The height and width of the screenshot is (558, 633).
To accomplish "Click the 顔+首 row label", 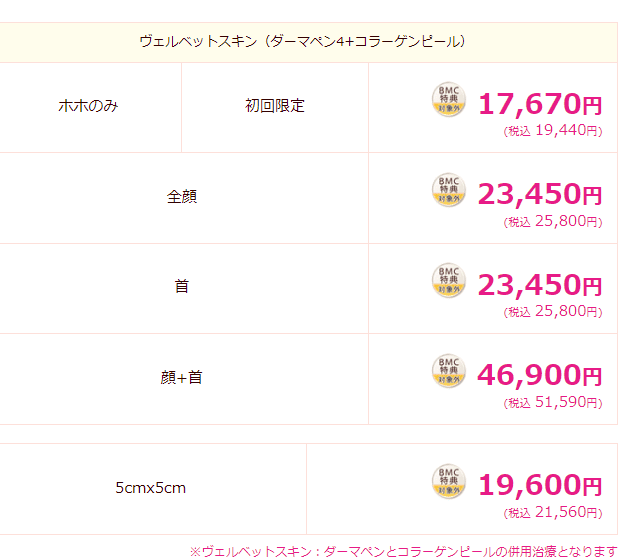I will (181, 378).
